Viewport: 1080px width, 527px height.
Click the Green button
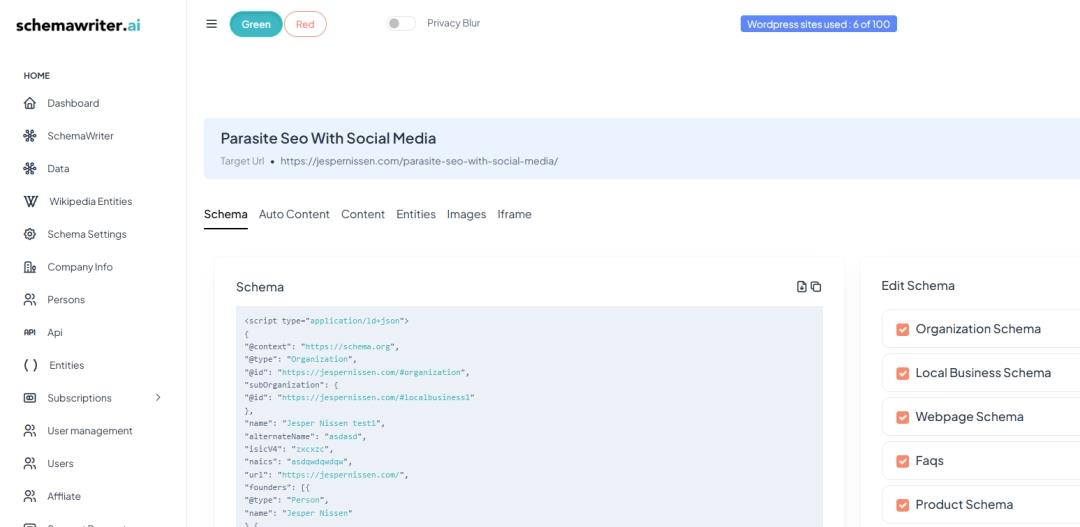pyautogui.click(x=256, y=24)
